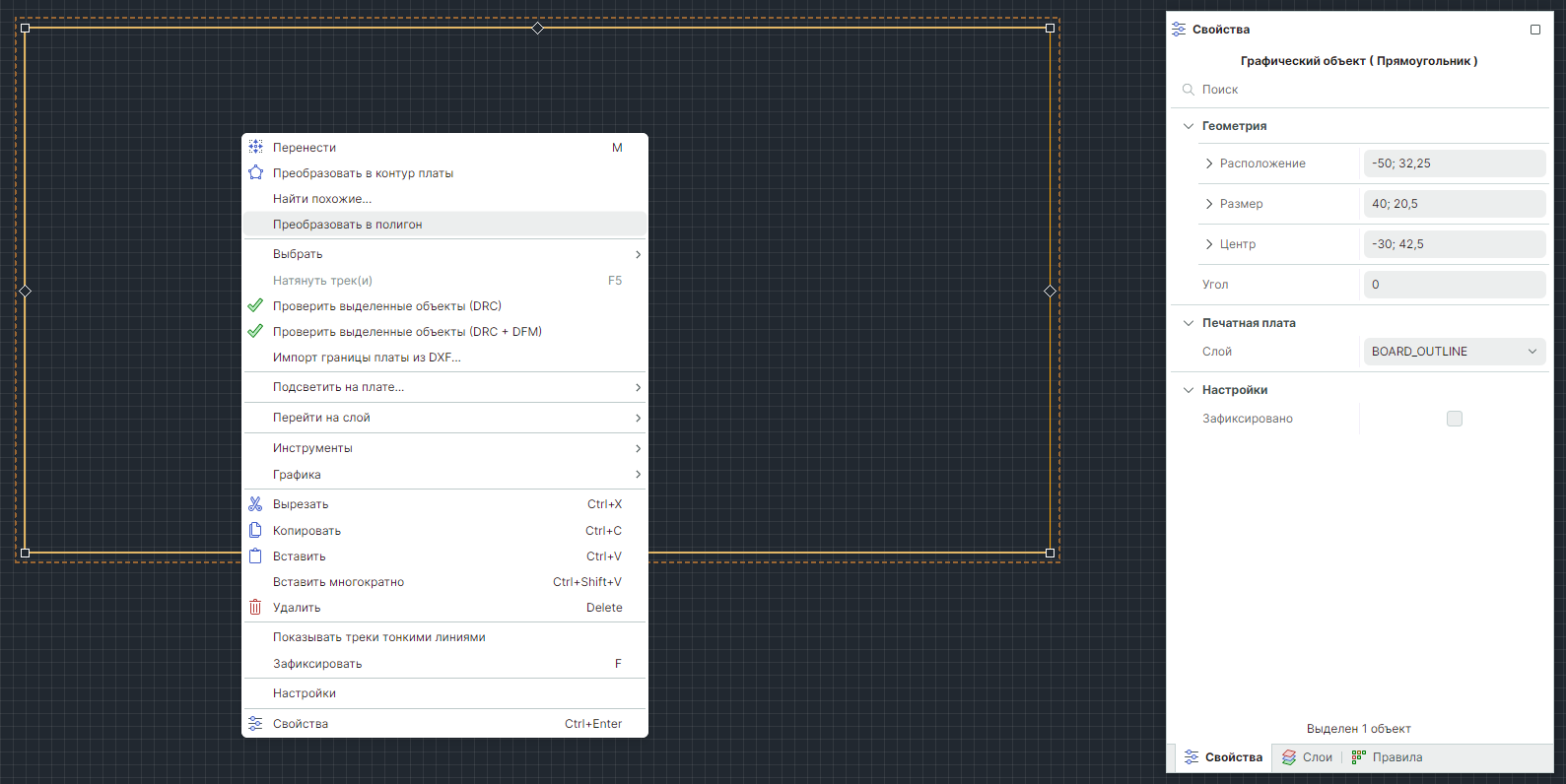Viewport: 1566px width, 784px height.
Task: Click the Move icon beside Перенести
Action: [x=255, y=147]
